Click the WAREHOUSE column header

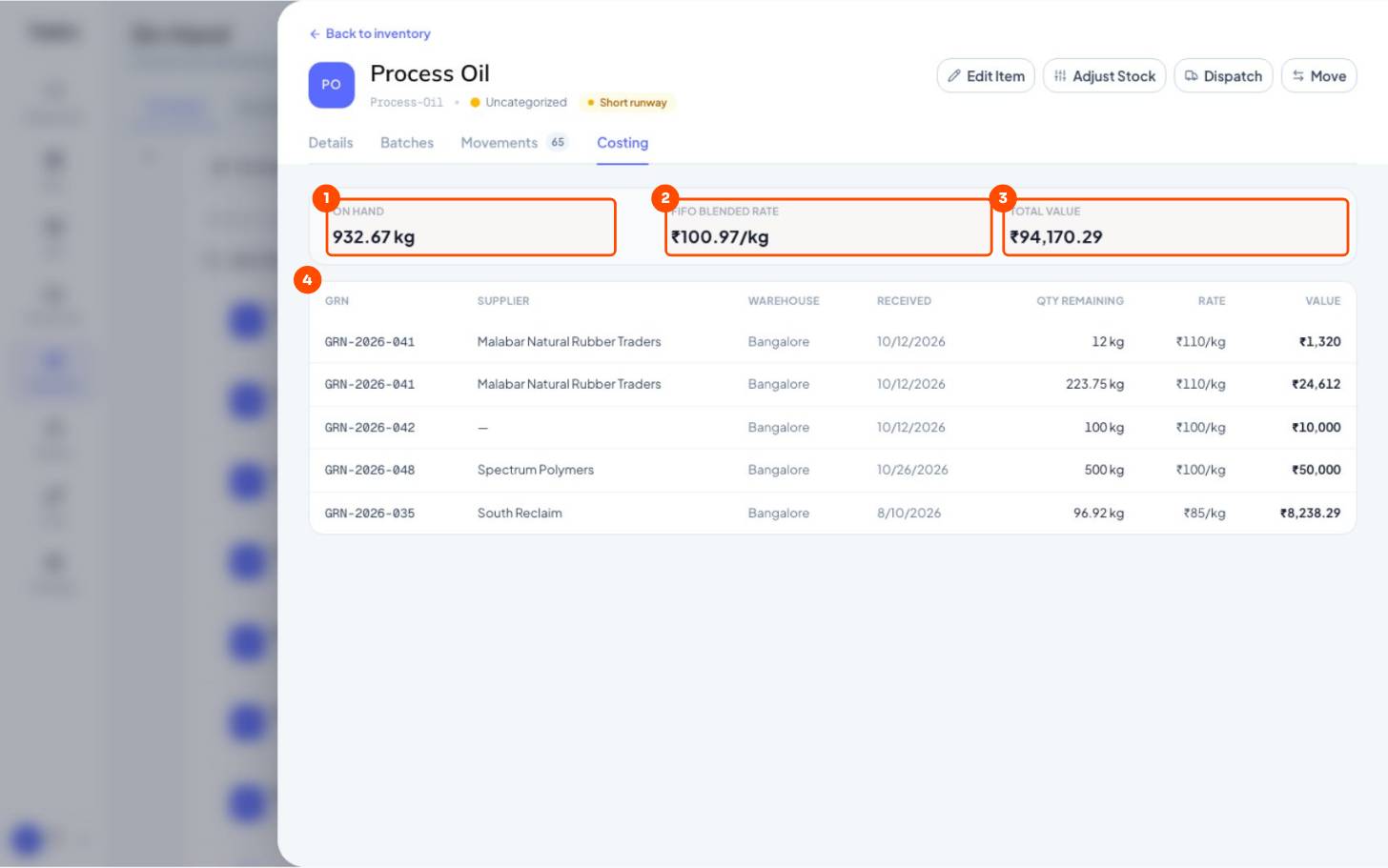[x=784, y=301]
